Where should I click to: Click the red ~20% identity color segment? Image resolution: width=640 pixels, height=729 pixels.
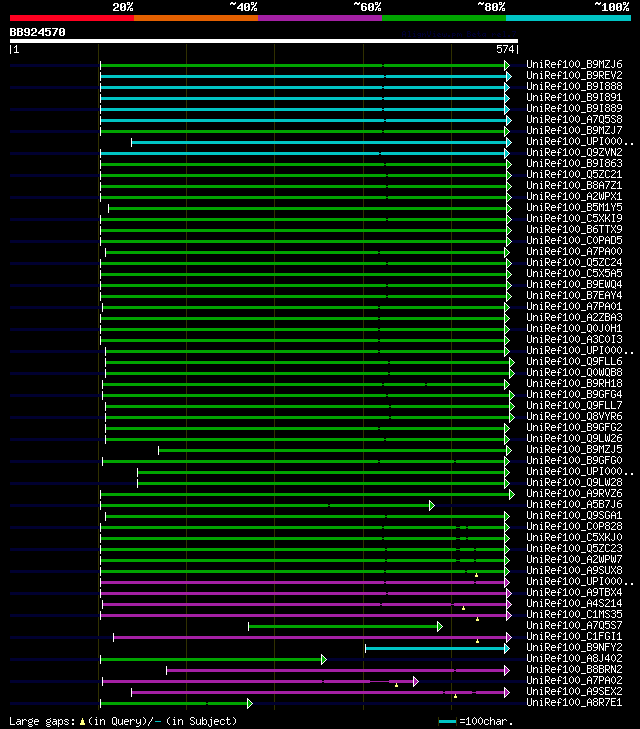[72, 18]
